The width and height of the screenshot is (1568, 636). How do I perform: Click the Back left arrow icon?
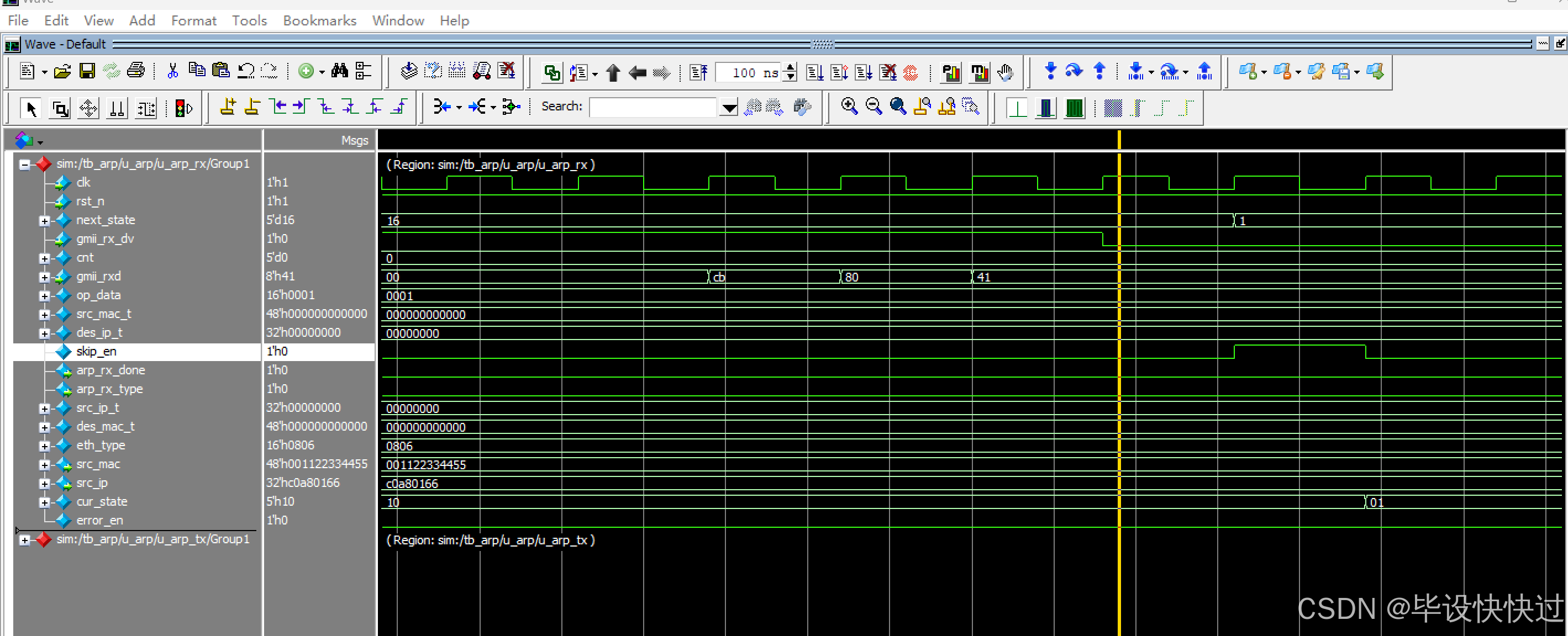point(637,73)
